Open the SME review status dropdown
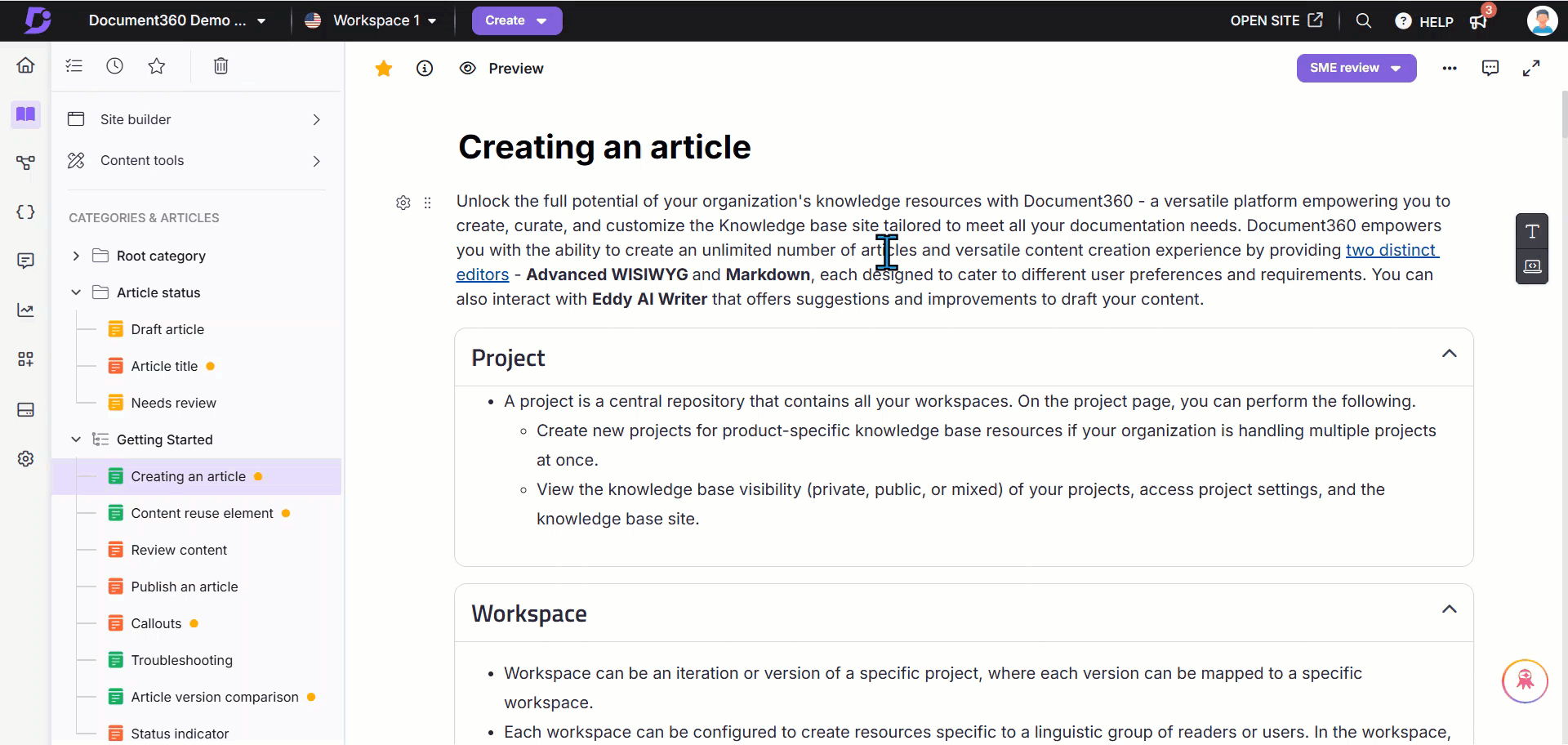The width and height of the screenshot is (1568, 745). (x=1356, y=68)
